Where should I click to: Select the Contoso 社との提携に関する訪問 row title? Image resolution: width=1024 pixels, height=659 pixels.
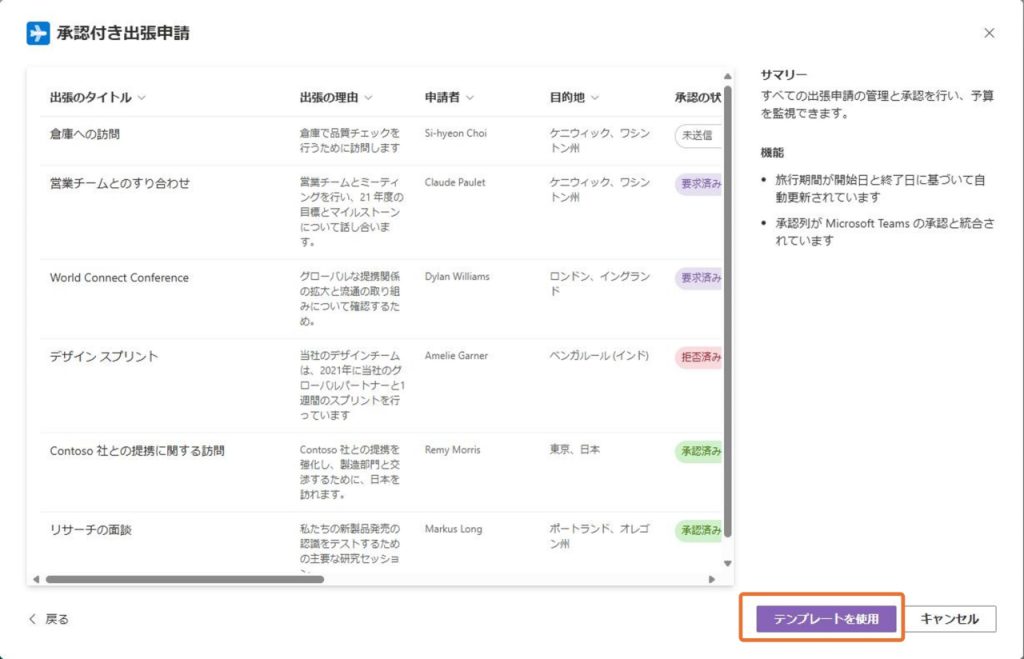click(x=137, y=451)
